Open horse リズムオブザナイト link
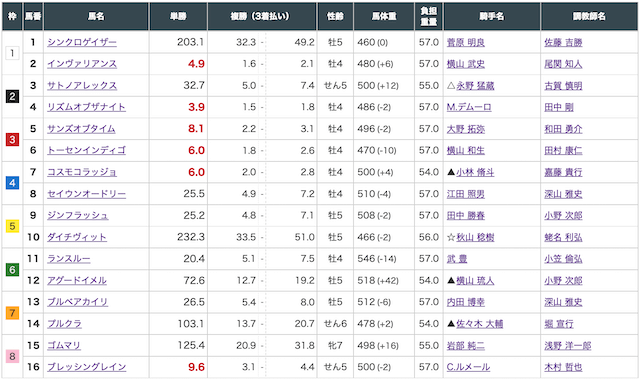 (x=86, y=107)
